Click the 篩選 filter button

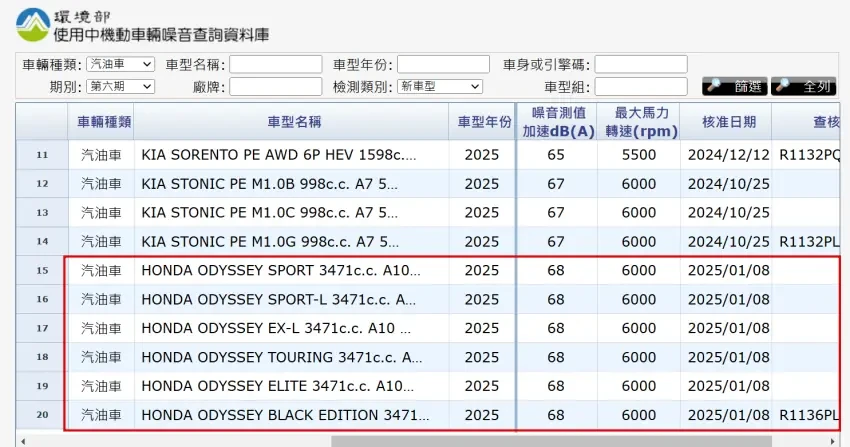tap(735, 86)
